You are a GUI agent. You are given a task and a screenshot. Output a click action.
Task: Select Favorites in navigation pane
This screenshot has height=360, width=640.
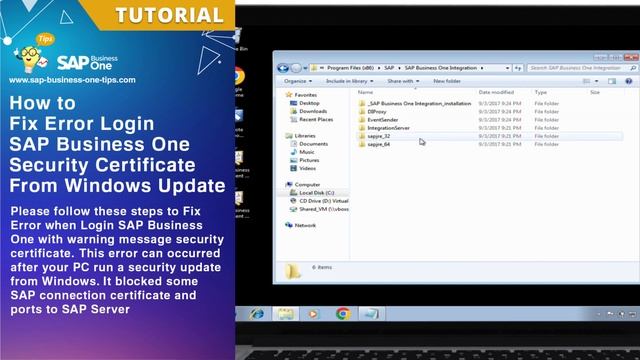click(x=305, y=95)
